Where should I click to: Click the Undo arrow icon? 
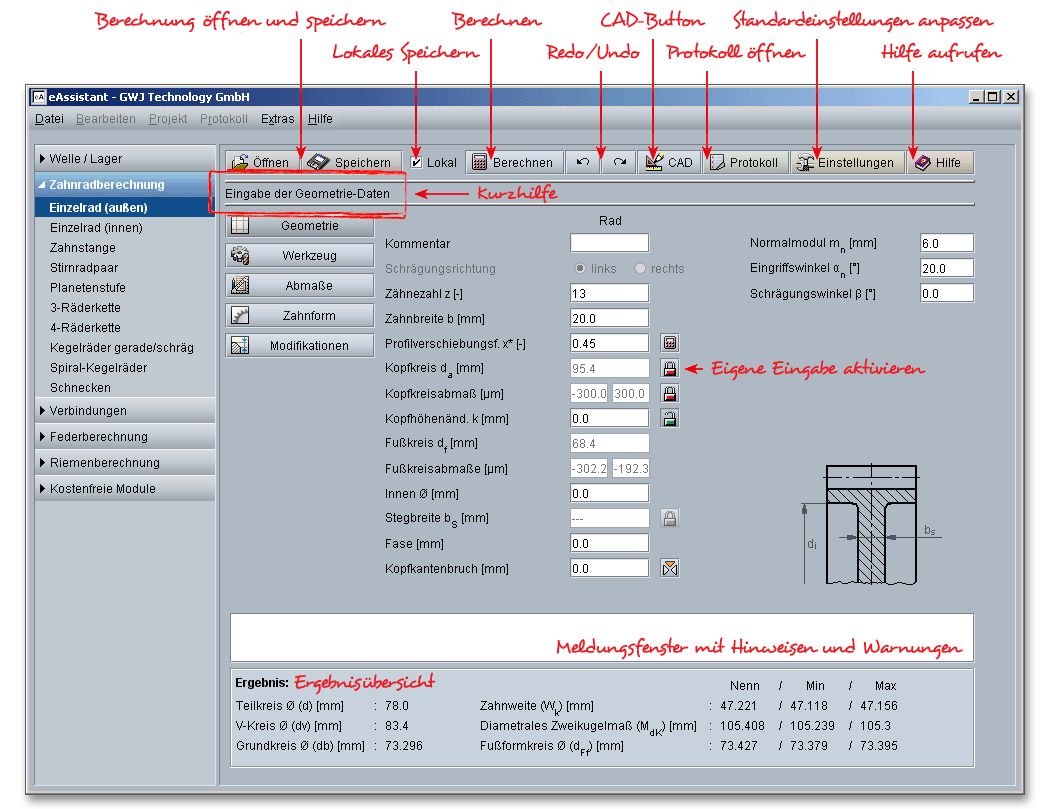583,162
